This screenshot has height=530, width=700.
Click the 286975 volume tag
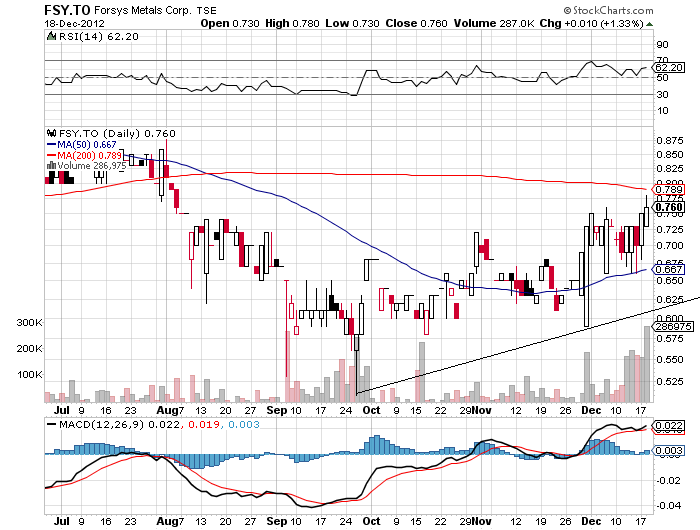(673, 327)
